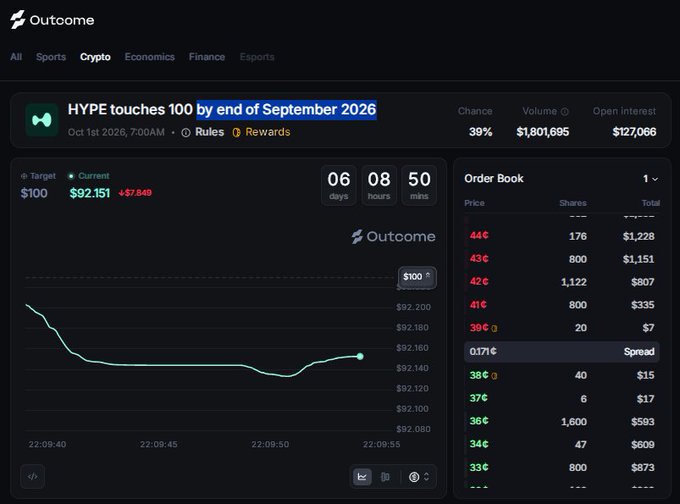This screenshot has width=680, height=504.
Task: Select the Crypto category tab
Action: click(x=95, y=57)
